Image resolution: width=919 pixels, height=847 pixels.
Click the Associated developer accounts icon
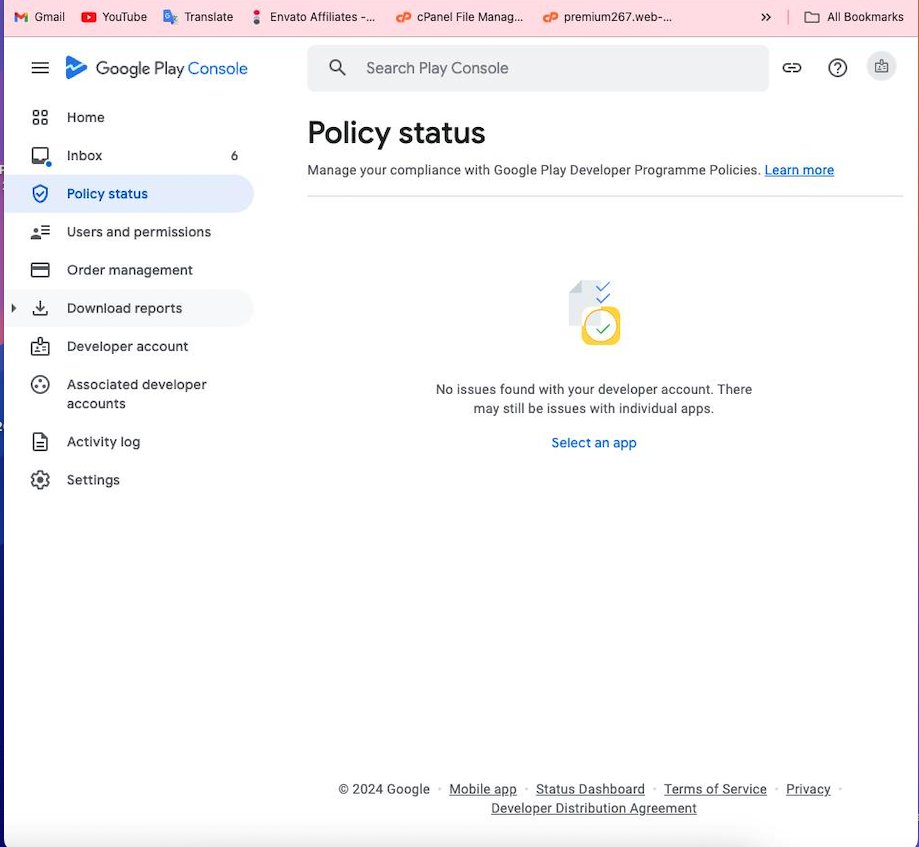click(40, 385)
